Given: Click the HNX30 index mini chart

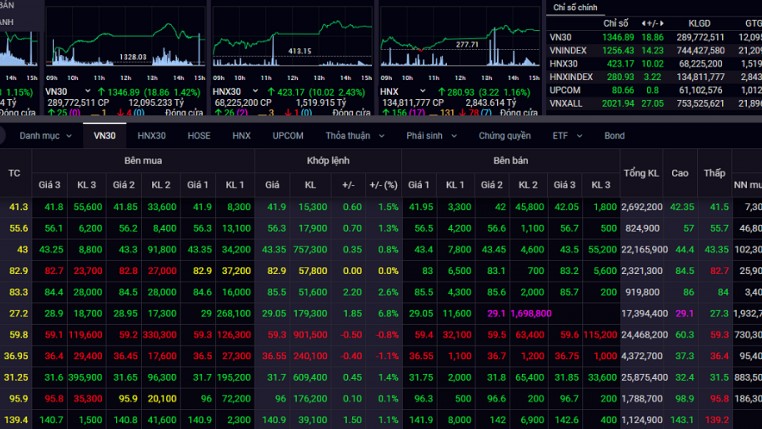Looking at the screenshot, I should coord(290,45).
